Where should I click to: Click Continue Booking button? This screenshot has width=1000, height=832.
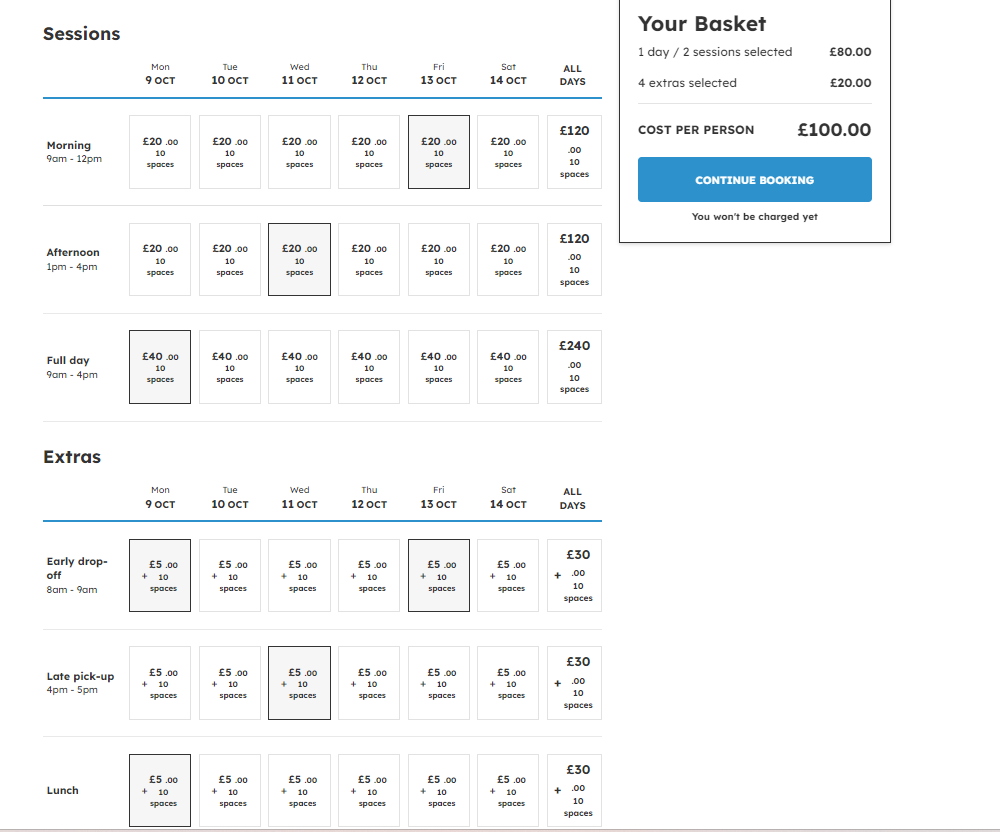(x=754, y=180)
